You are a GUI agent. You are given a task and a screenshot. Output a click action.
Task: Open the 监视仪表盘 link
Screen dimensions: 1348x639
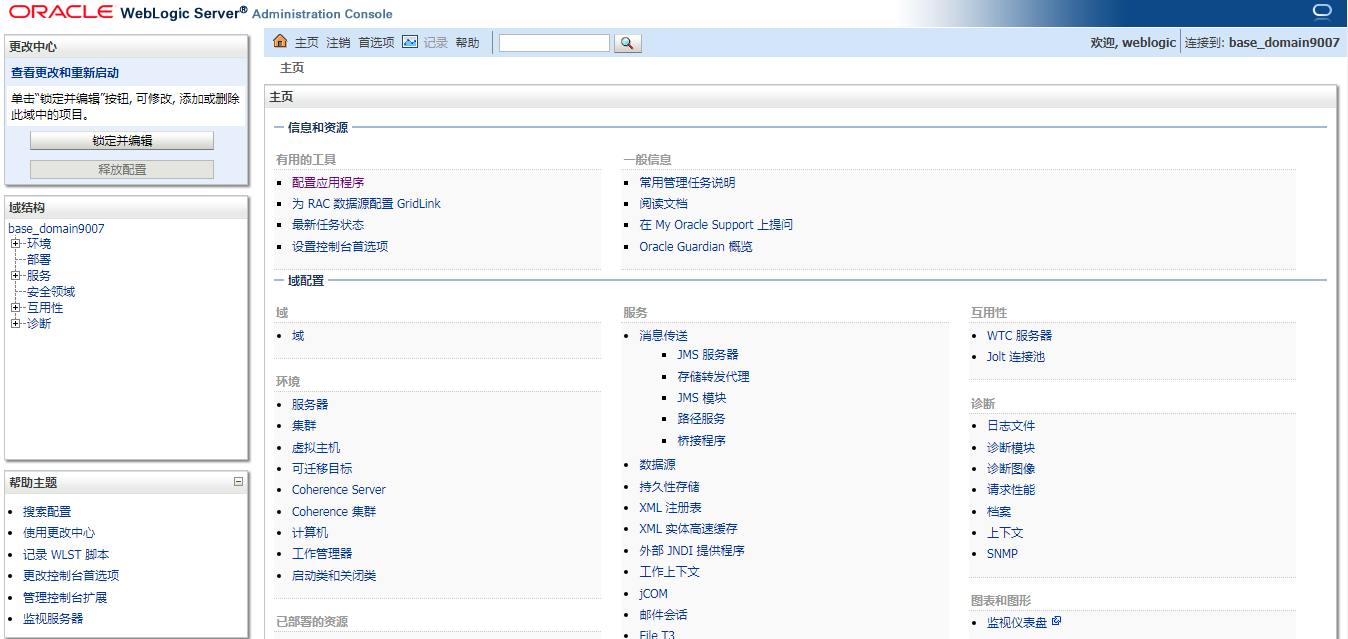[x=1017, y=623]
